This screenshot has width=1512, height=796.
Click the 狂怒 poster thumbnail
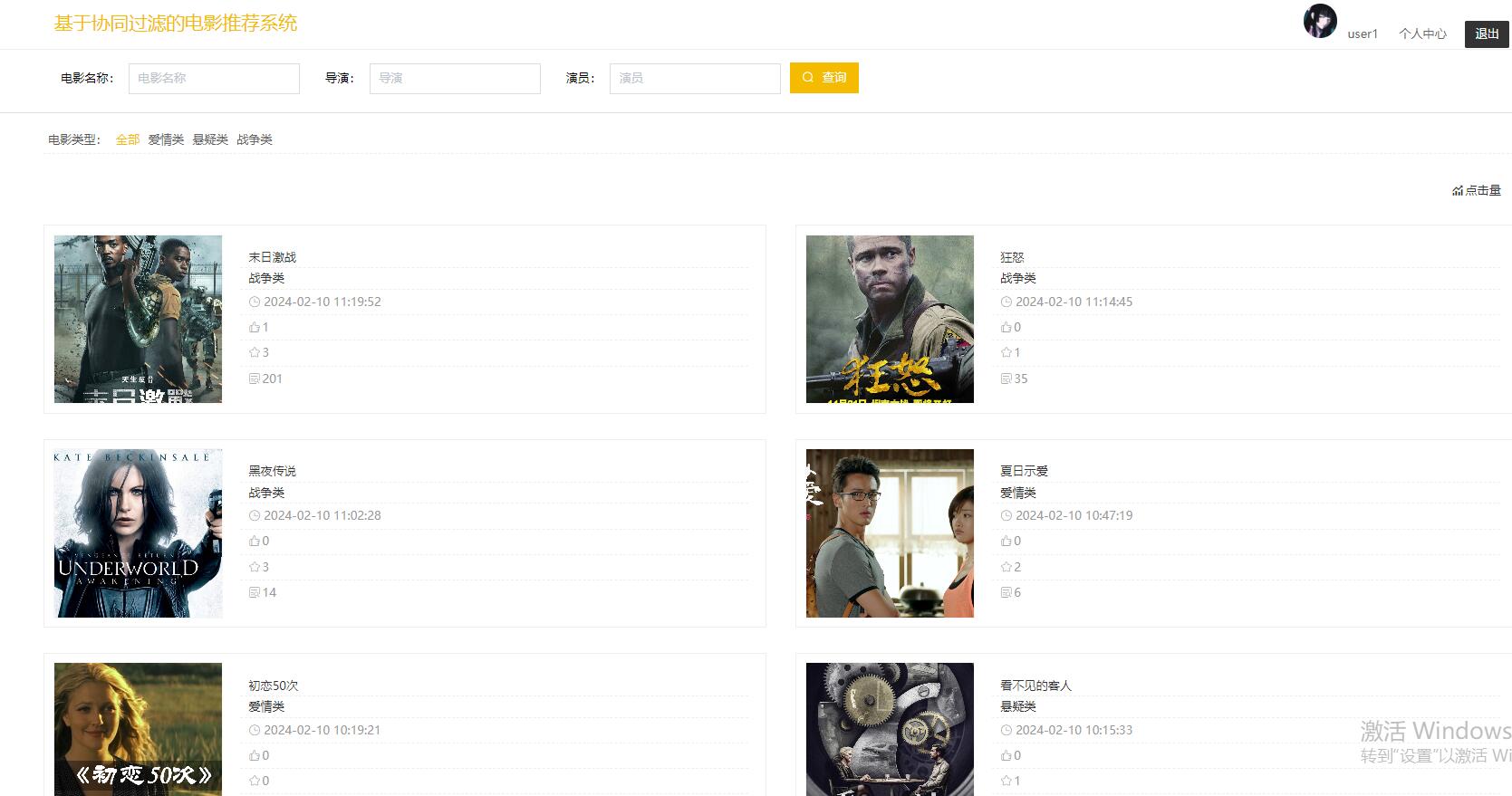(890, 319)
